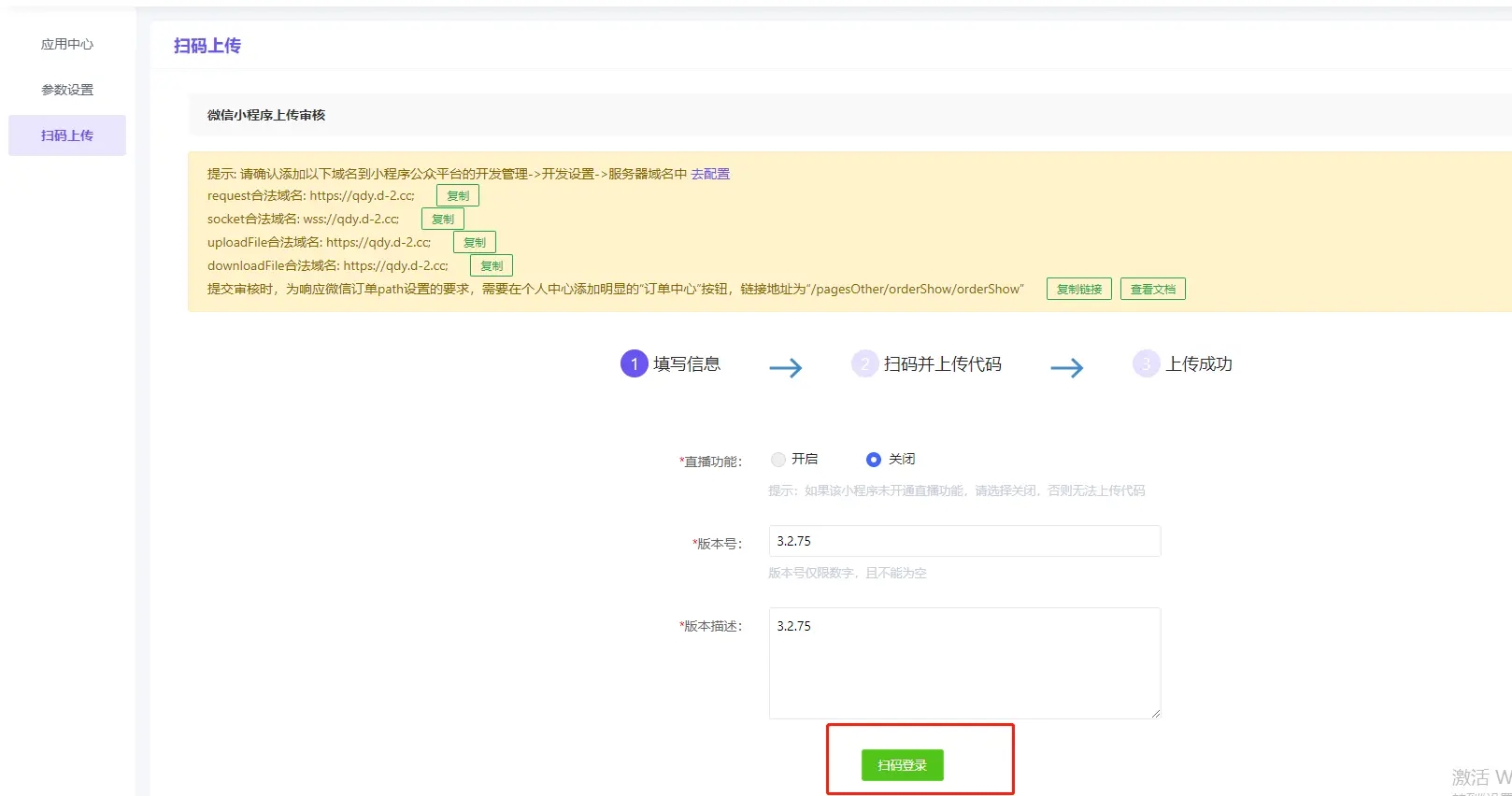
Task: Copy the uploadFile合法域名 address
Action: (475, 243)
